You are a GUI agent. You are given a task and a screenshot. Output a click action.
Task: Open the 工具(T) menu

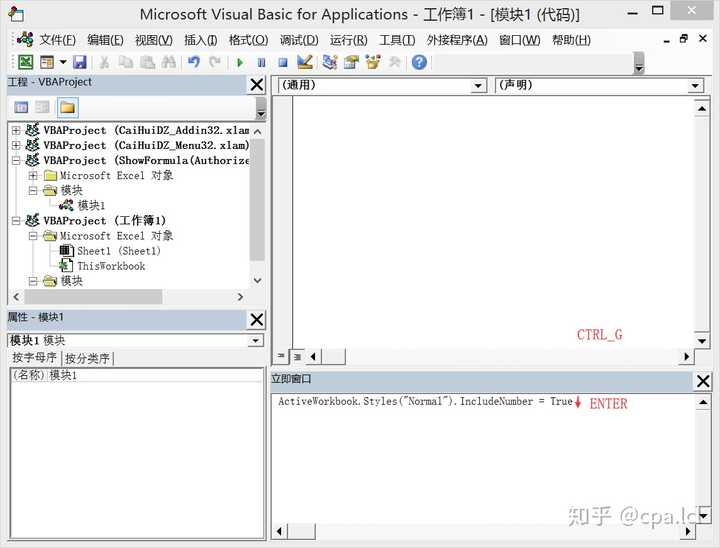coord(397,40)
